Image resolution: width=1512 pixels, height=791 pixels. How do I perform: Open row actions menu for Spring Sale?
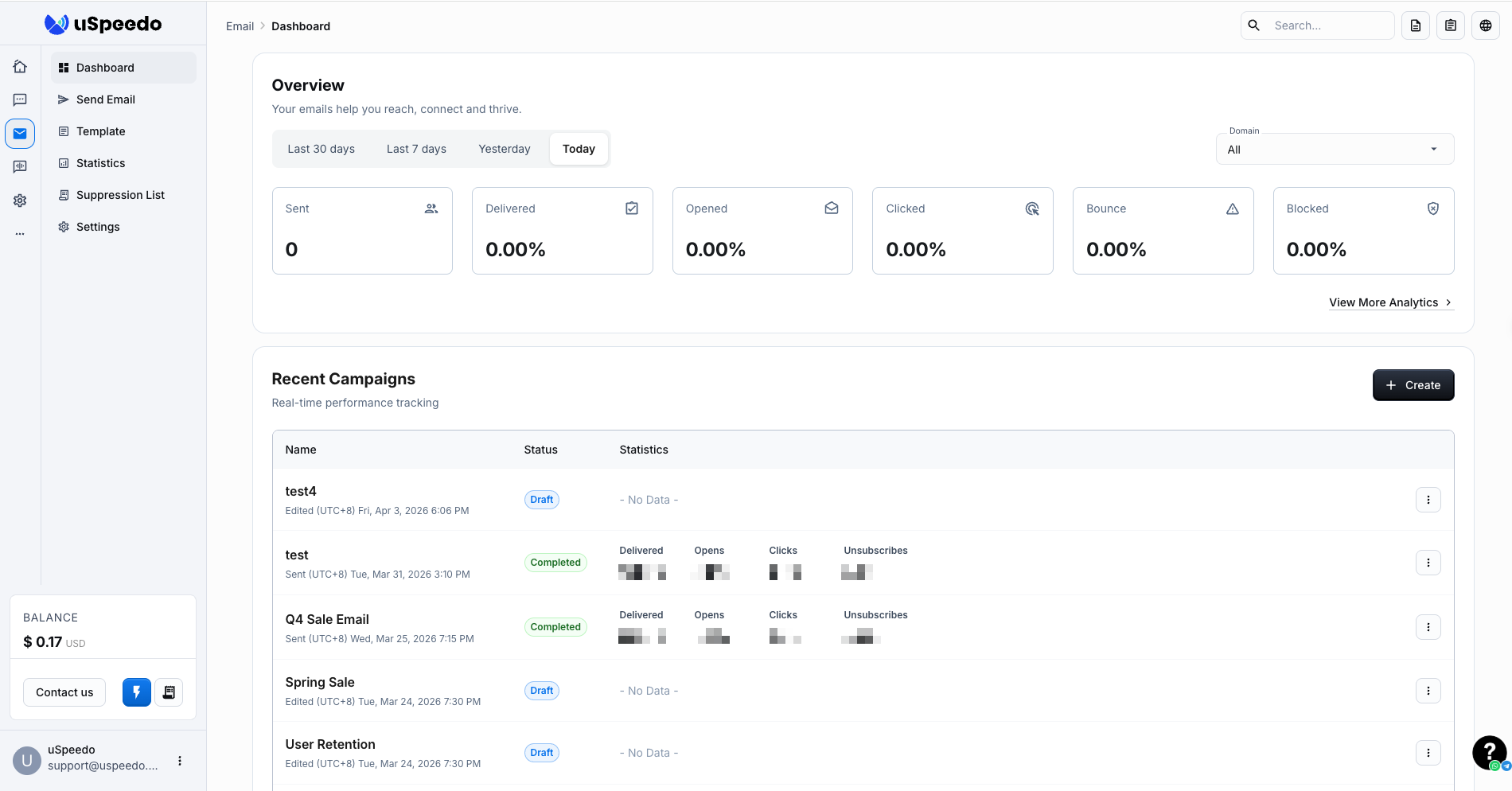click(1428, 691)
